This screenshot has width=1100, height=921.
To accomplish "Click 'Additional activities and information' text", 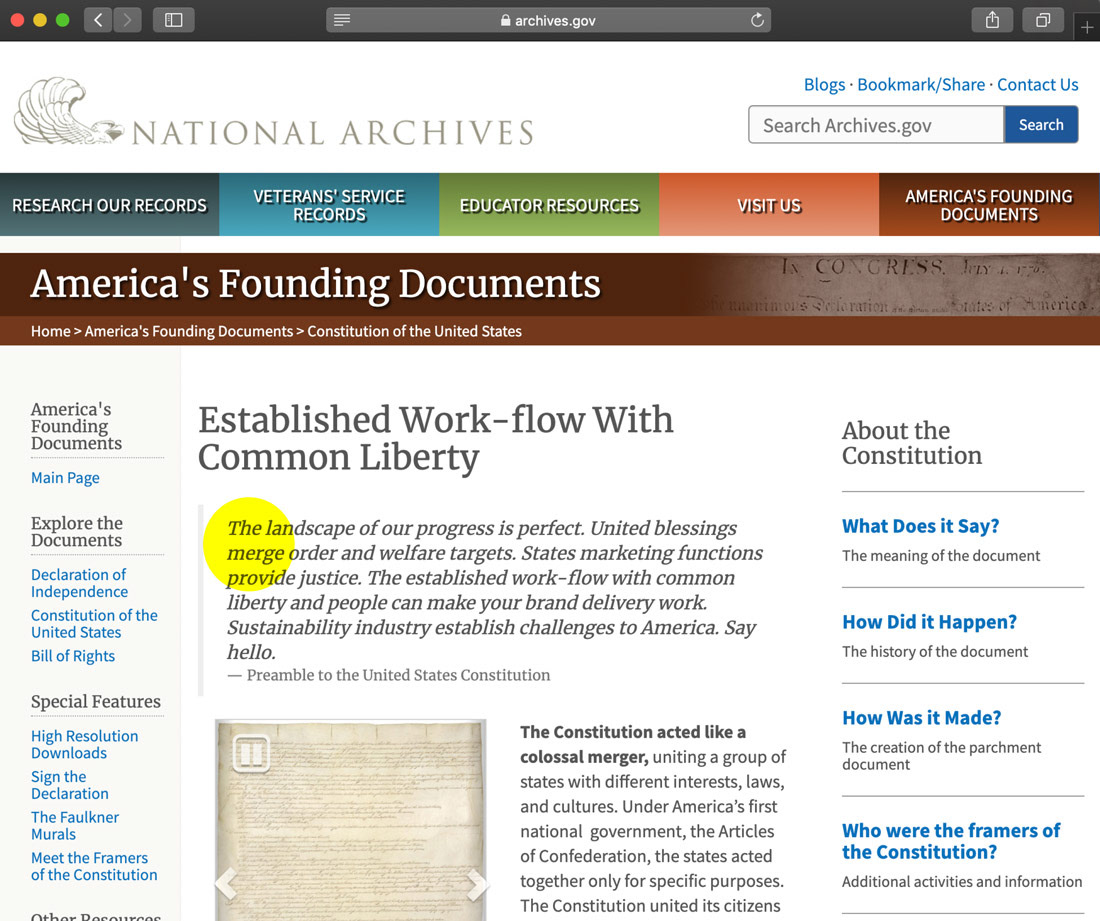I will tap(962, 882).
